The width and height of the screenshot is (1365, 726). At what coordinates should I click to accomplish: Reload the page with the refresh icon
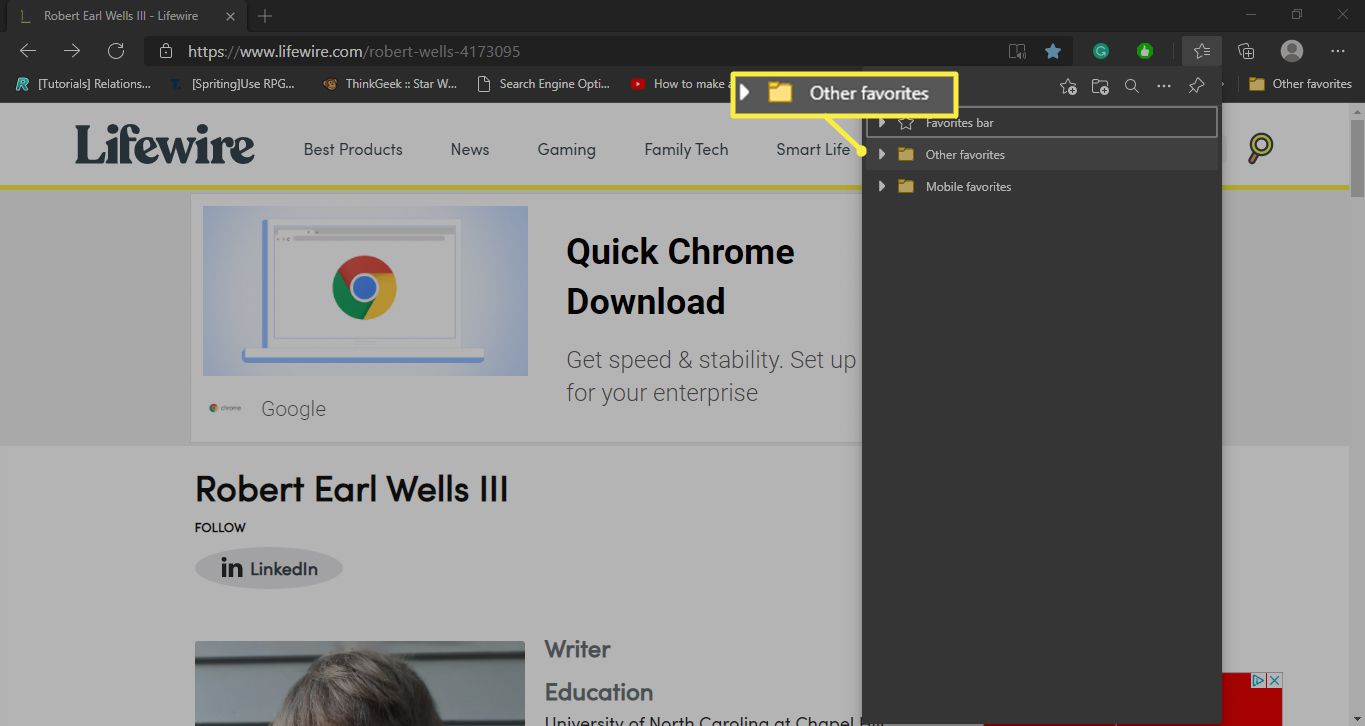(x=116, y=51)
